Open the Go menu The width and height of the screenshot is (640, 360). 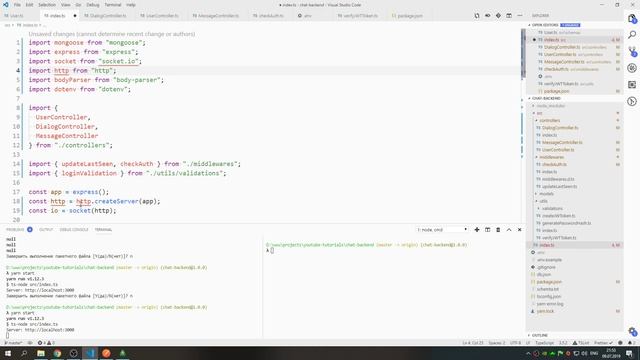click(x=78, y=5)
